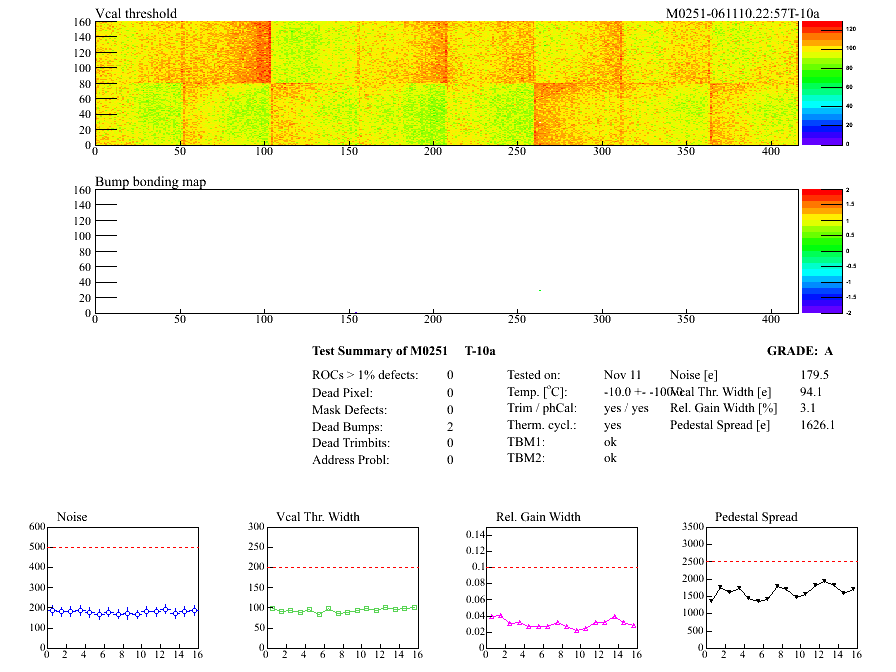Image resolution: width=896 pixels, height=672 pixels.
Task: Click the green dot in bump bonding map
Action: (x=540, y=290)
